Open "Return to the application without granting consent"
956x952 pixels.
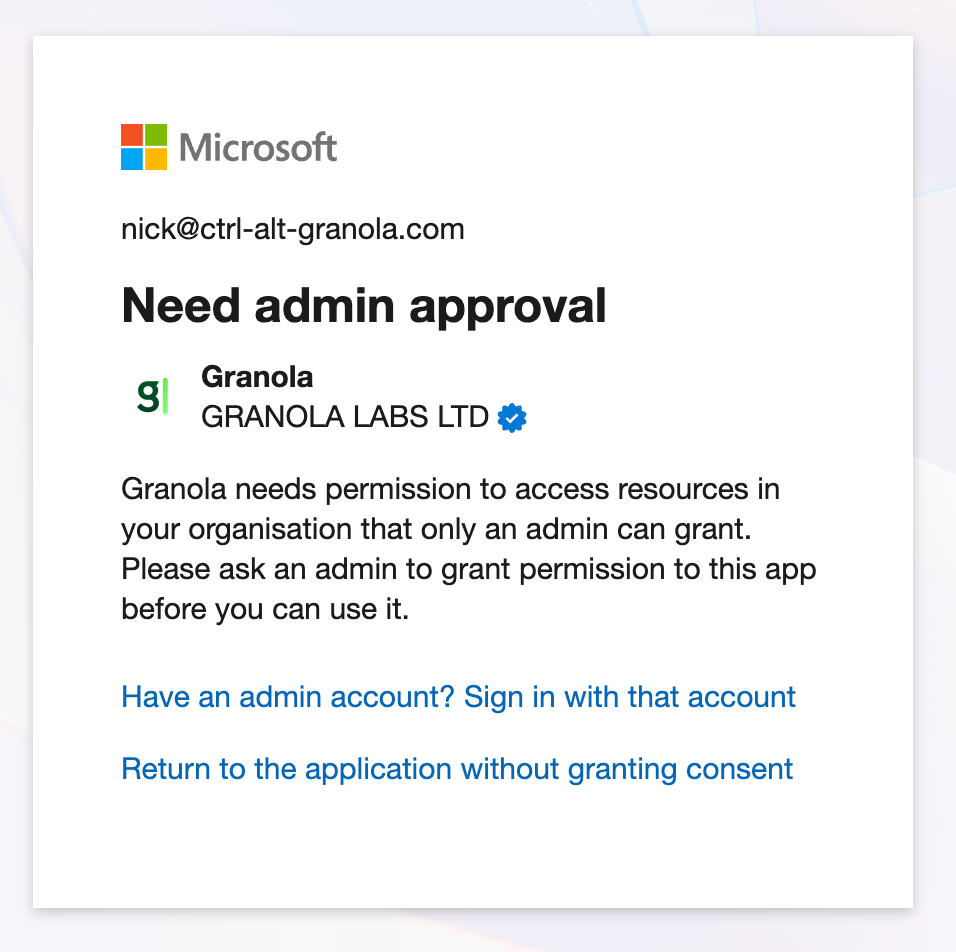point(457,768)
